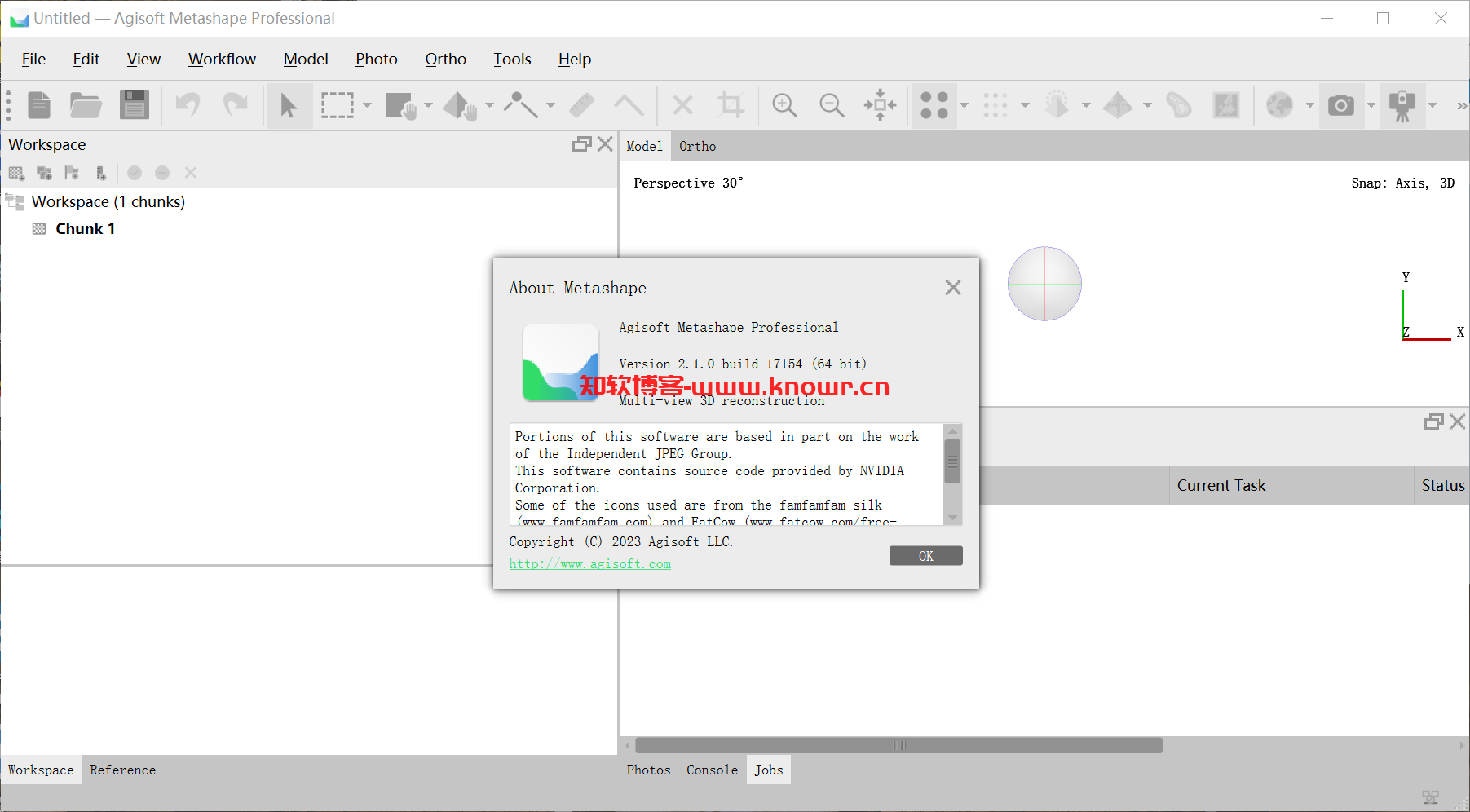Toggle the laser scanner tripod display
Image resolution: width=1470 pixels, height=812 pixels.
pos(1402,105)
